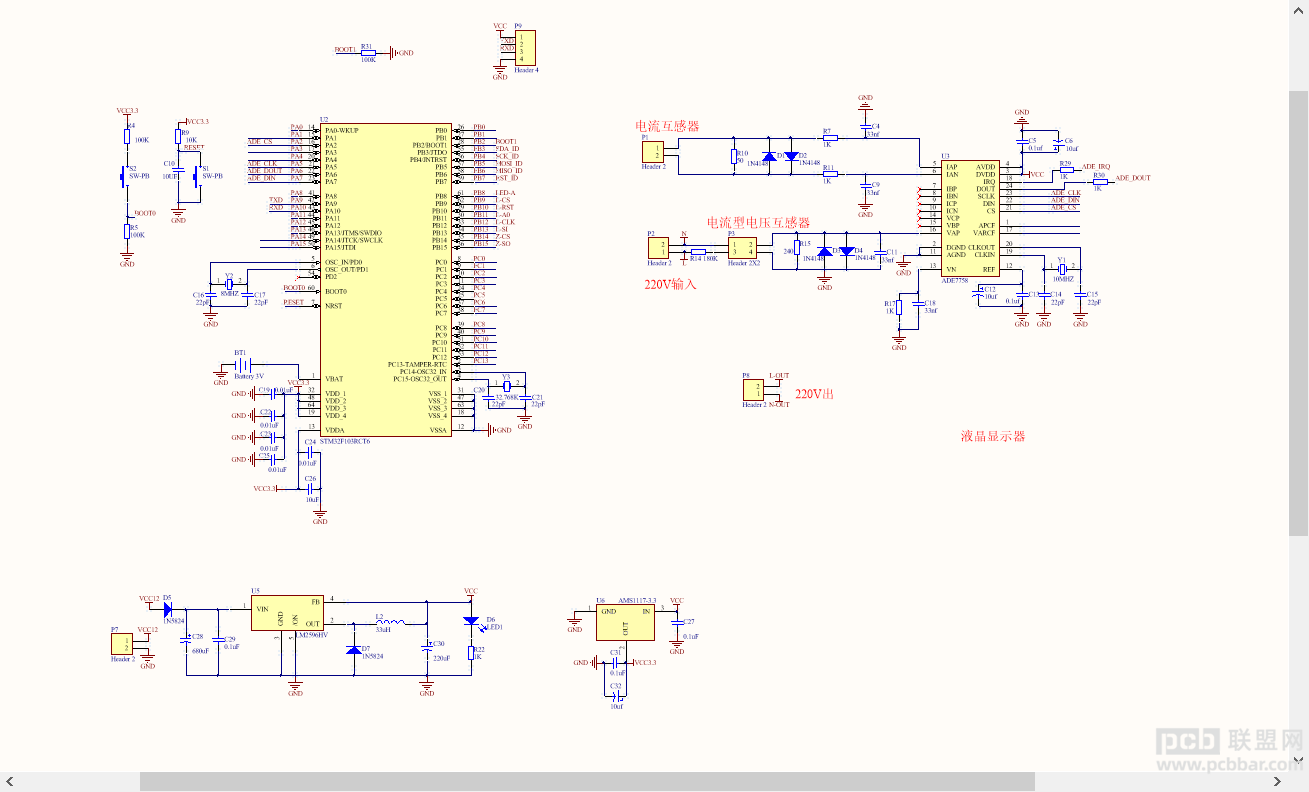Select the L2 33uH inductor
Viewport: 1309px width, 792px height.
coord(390,622)
